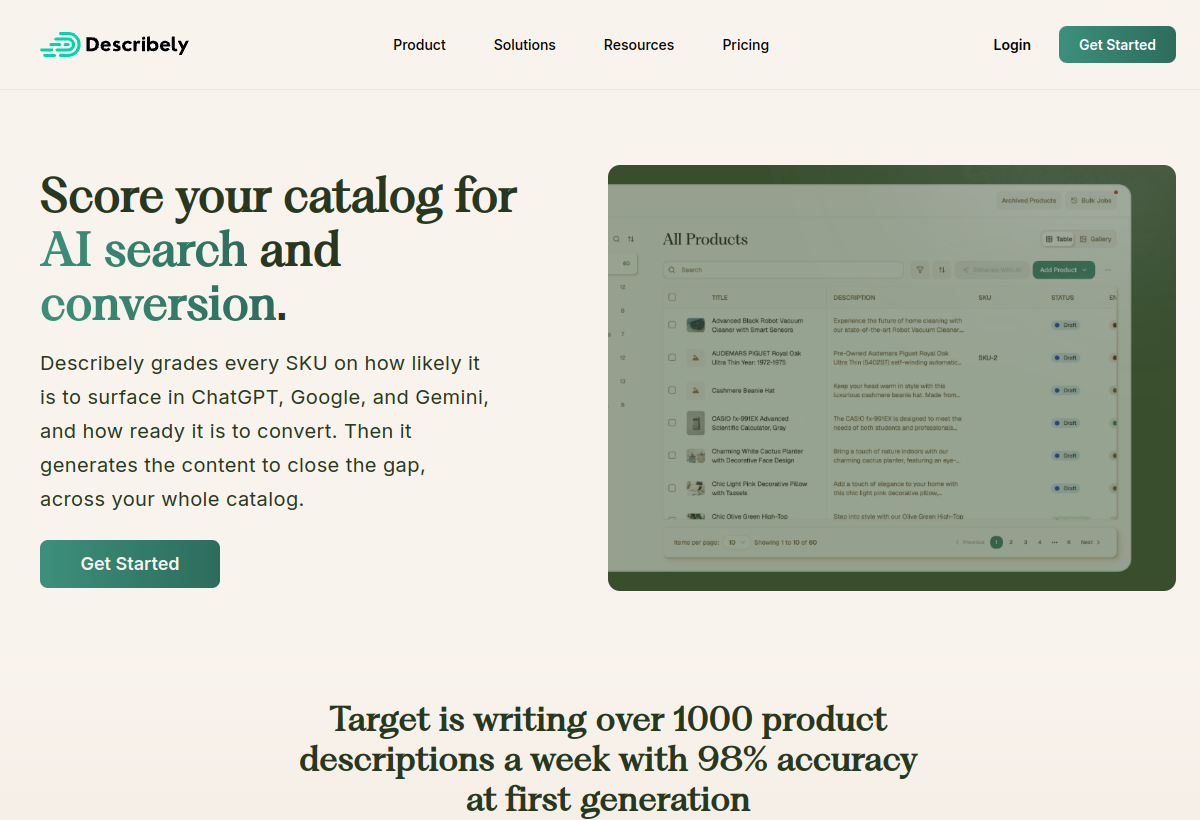Switch to Table view in the products screenshot
The image size is (1200, 820).
[x=1059, y=239]
